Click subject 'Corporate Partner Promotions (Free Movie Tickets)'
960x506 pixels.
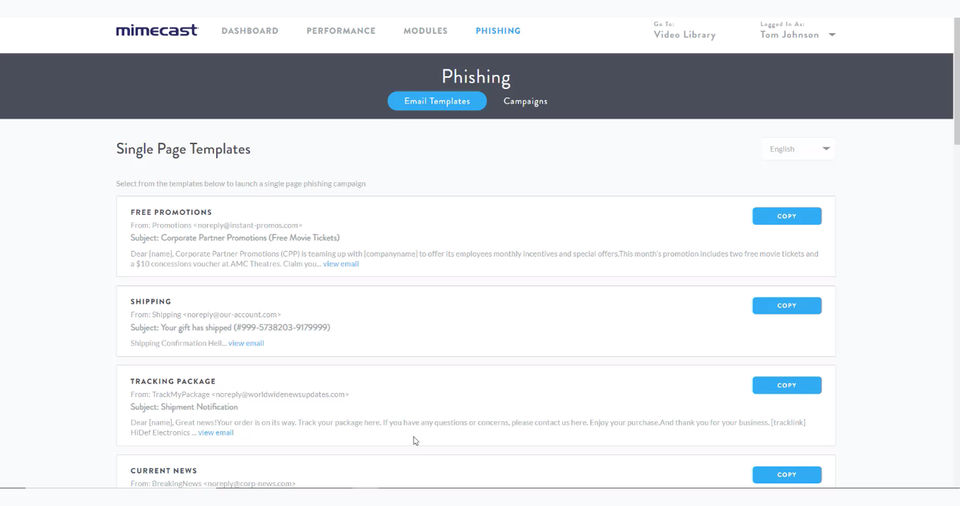235,238
